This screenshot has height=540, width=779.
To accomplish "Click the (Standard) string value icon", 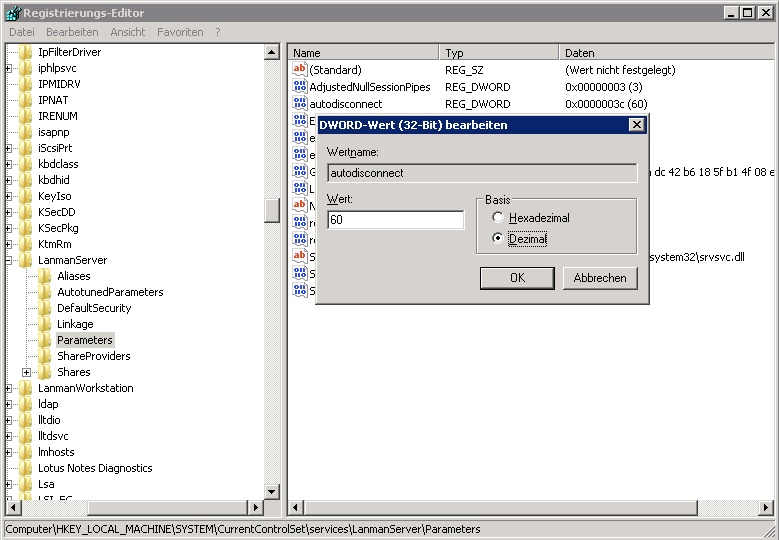I will click(299, 70).
